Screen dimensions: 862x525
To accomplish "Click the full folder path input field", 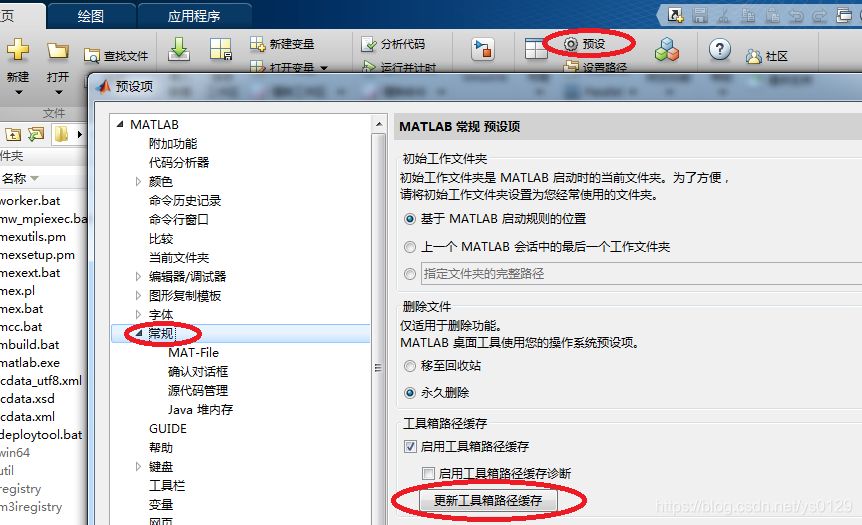I will (x=641, y=274).
